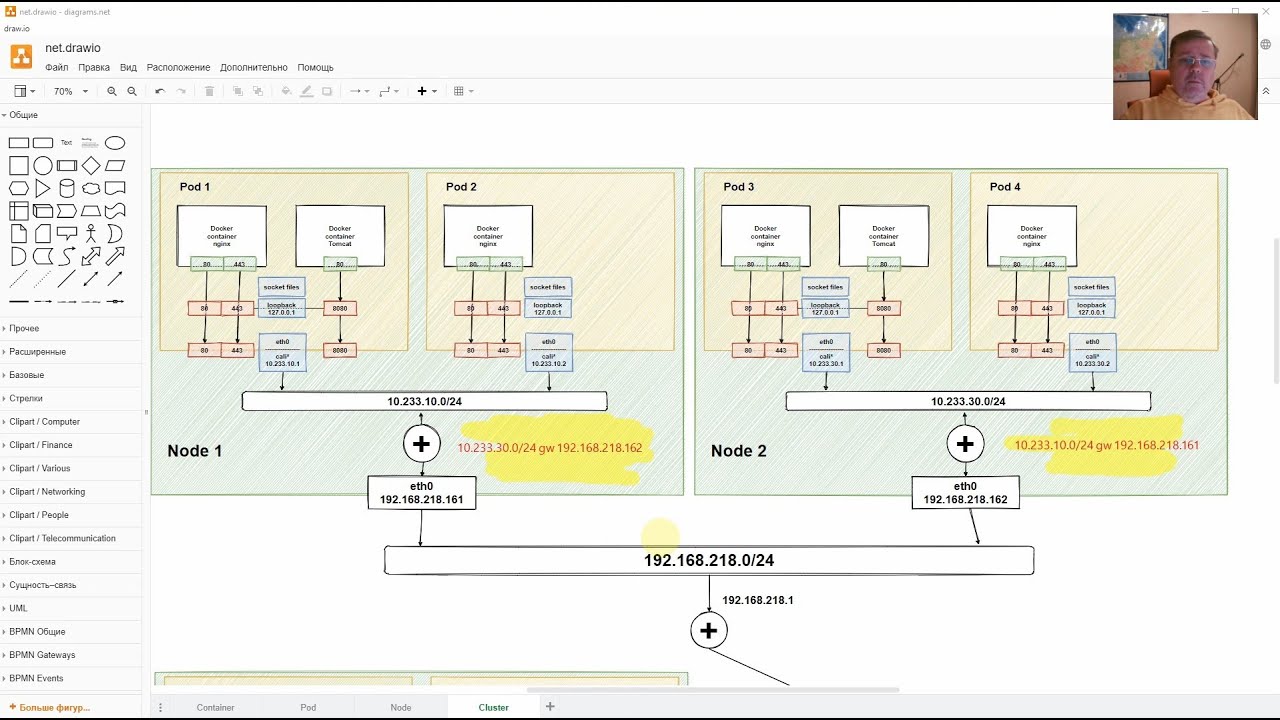
Task: Select the Cluster page tab
Action: [494, 707]
